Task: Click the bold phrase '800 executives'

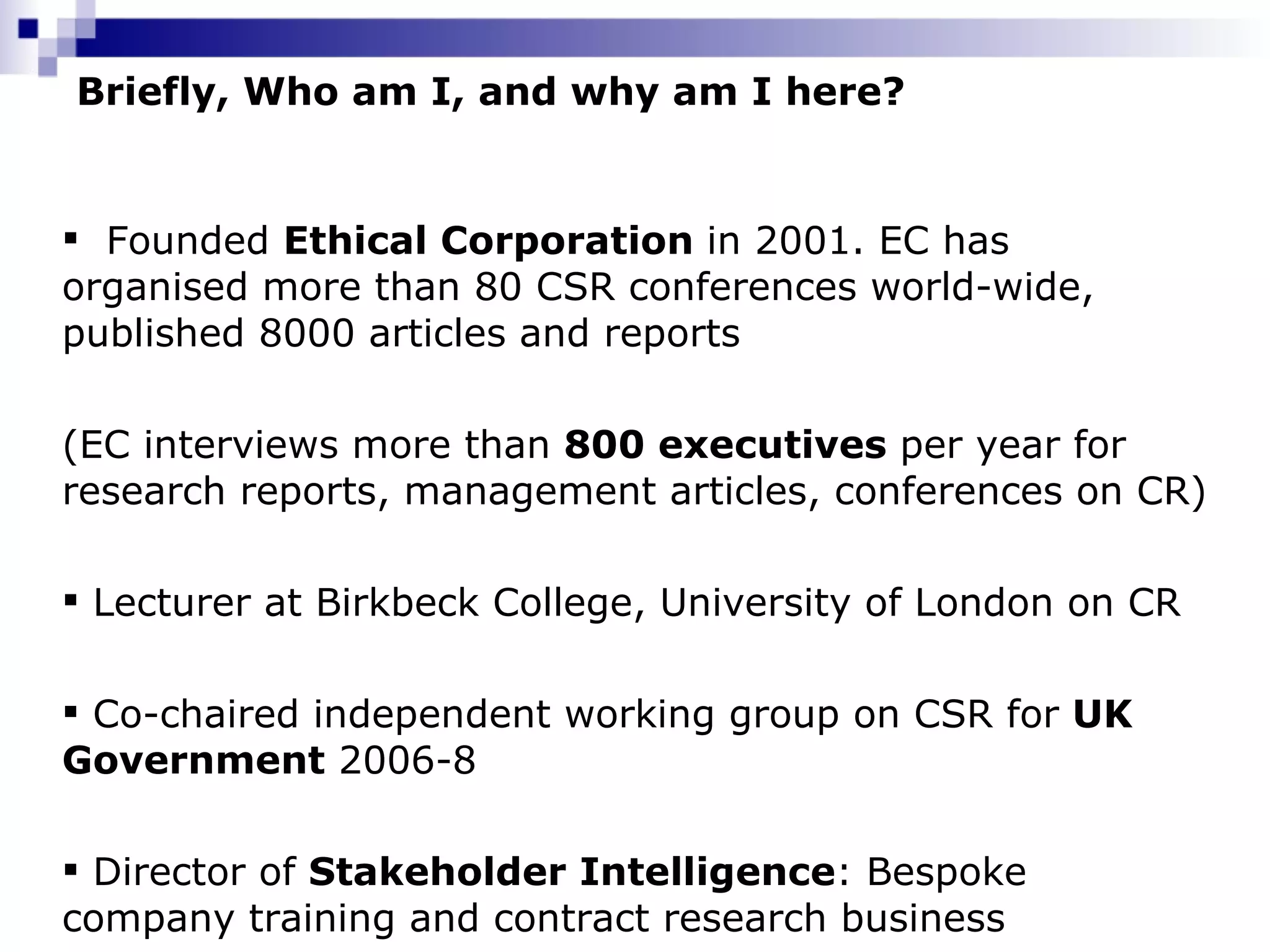Action: [x=726, y=445]
